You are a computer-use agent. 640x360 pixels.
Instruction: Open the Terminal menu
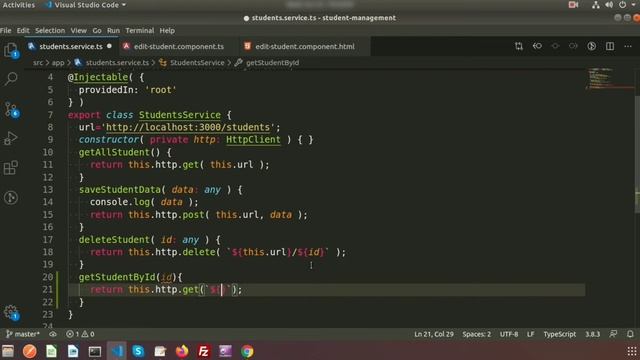point(140,31)
